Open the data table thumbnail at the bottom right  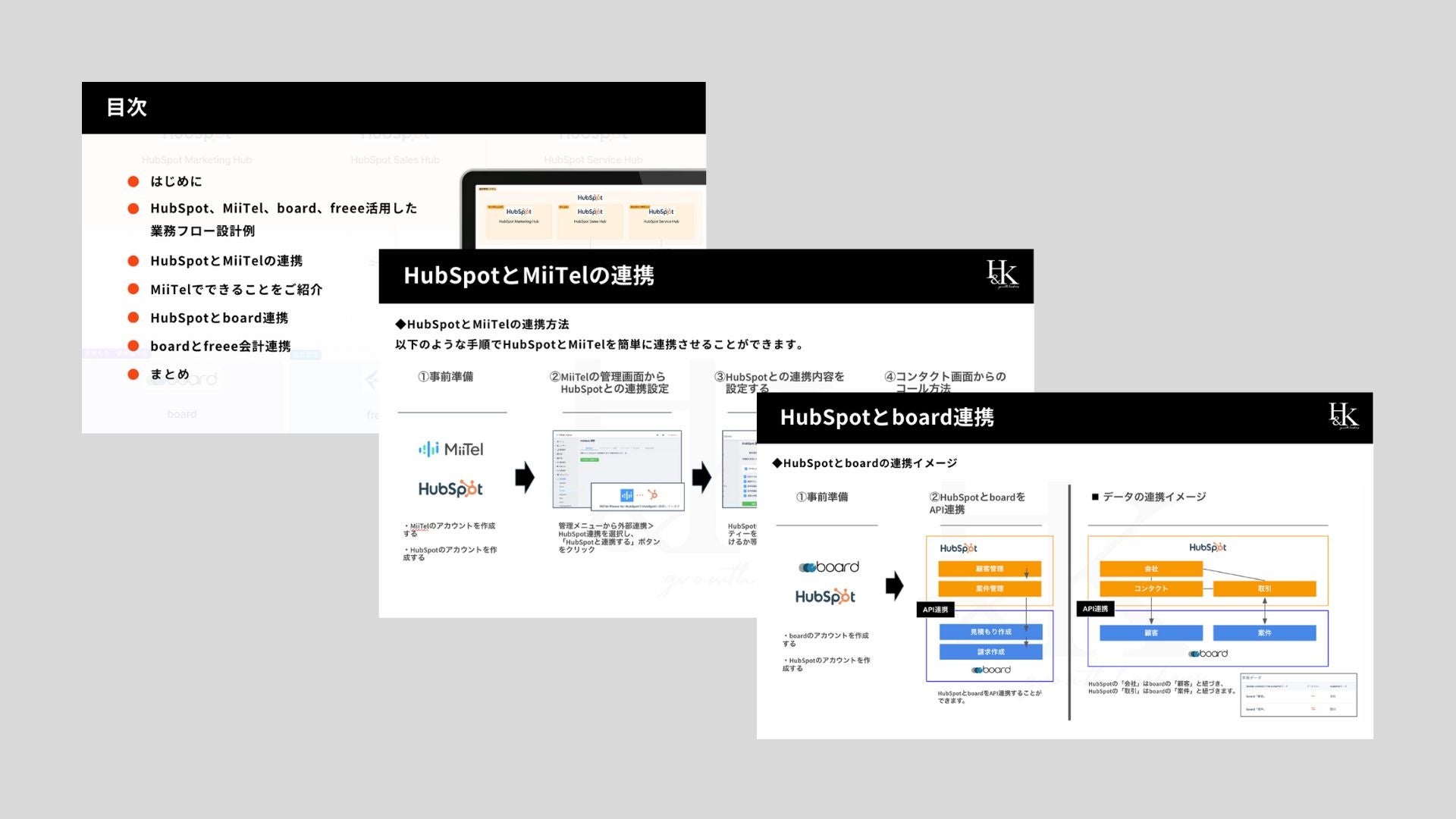point(1298,695)
